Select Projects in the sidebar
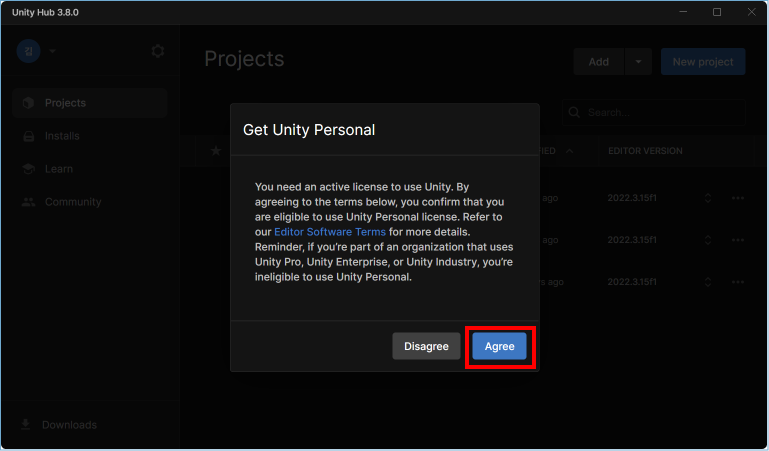 (90, 103)
